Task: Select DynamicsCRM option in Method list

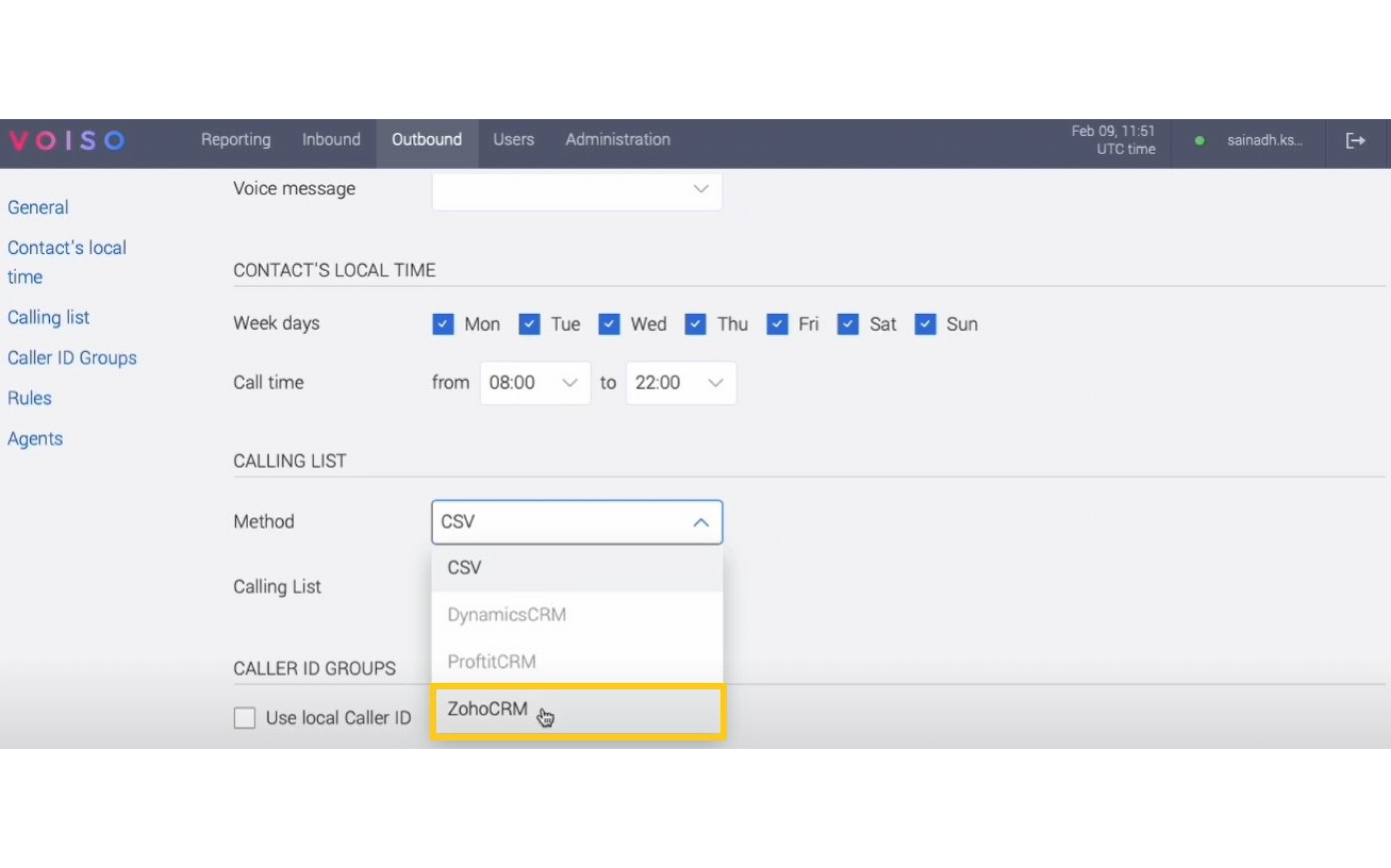Action: 577,614
